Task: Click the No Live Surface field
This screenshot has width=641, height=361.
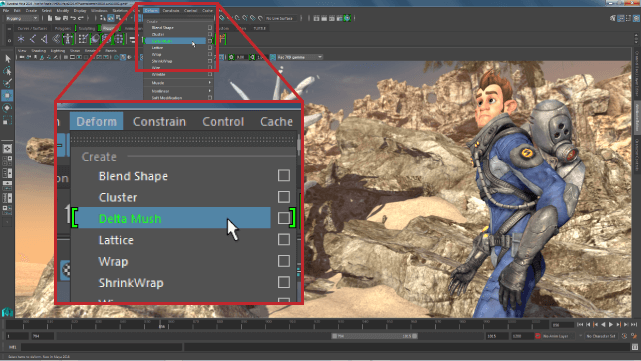Action: coord(282,18)
